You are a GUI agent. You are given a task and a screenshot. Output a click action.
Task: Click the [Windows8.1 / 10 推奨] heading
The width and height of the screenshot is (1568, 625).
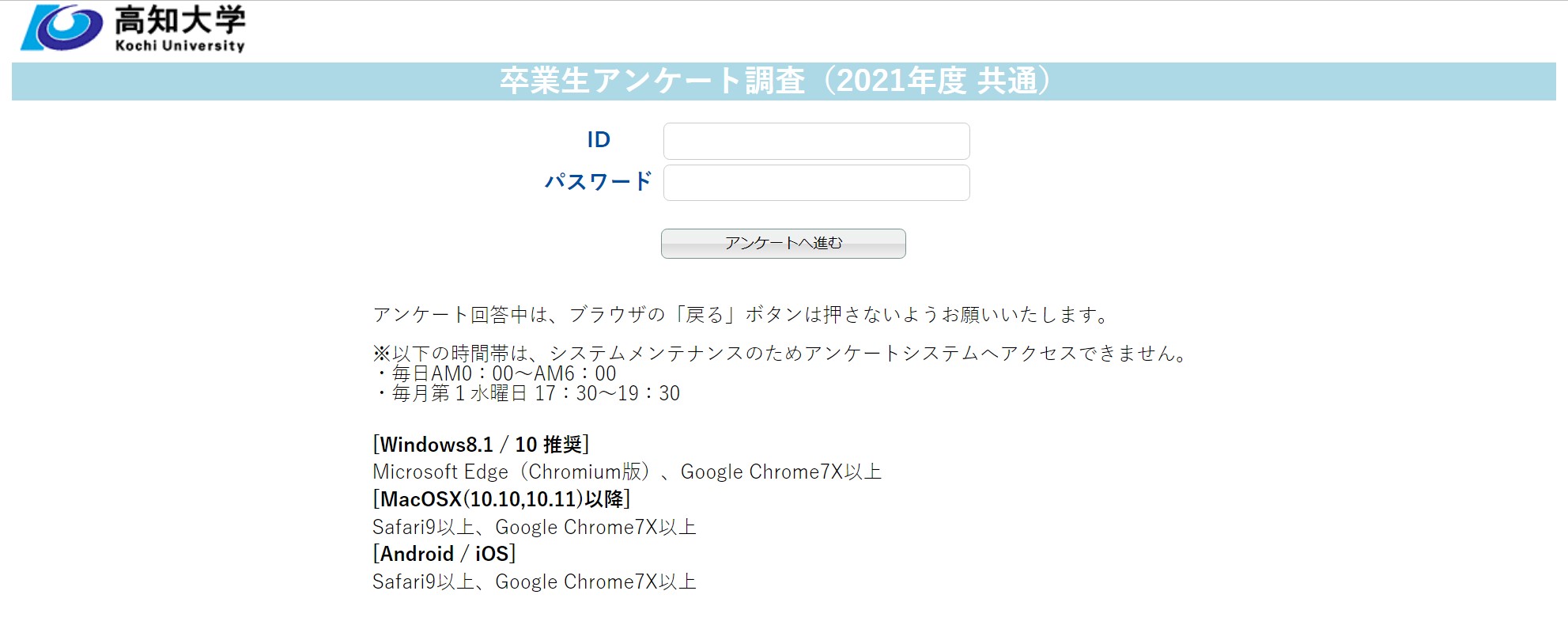[481, 445]
